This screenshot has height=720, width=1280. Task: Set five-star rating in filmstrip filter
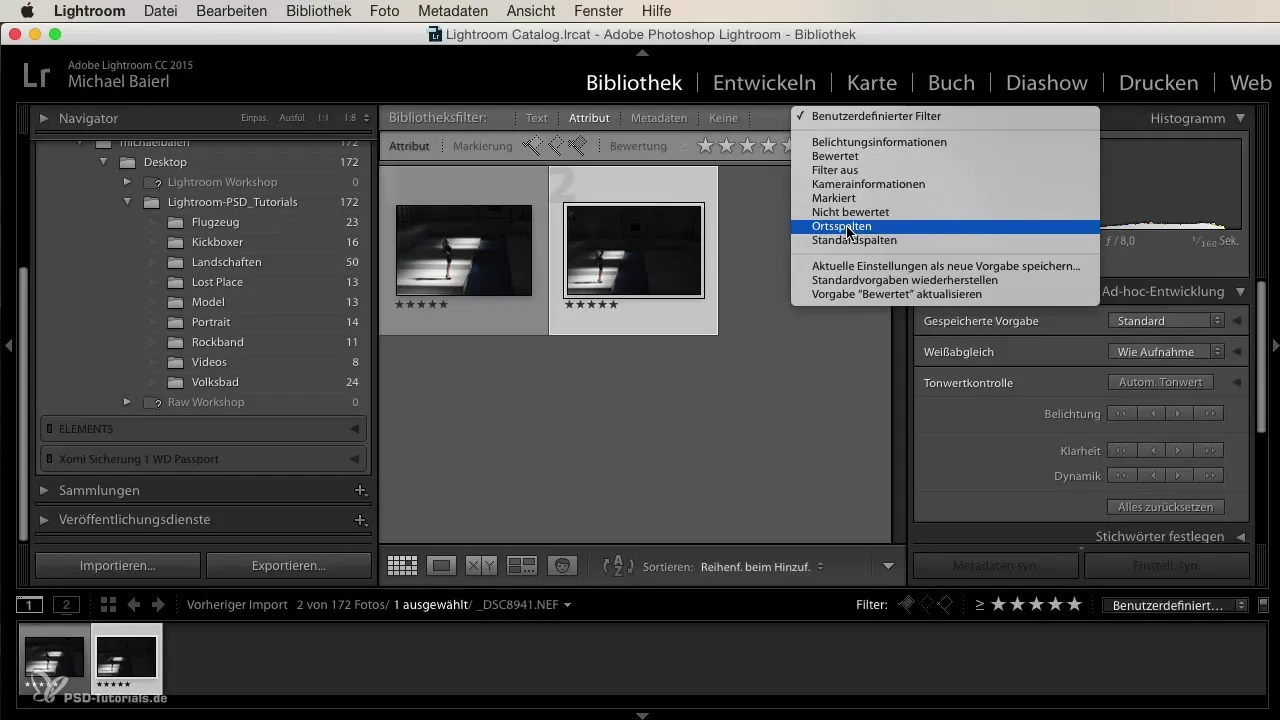click(1074, 605)
